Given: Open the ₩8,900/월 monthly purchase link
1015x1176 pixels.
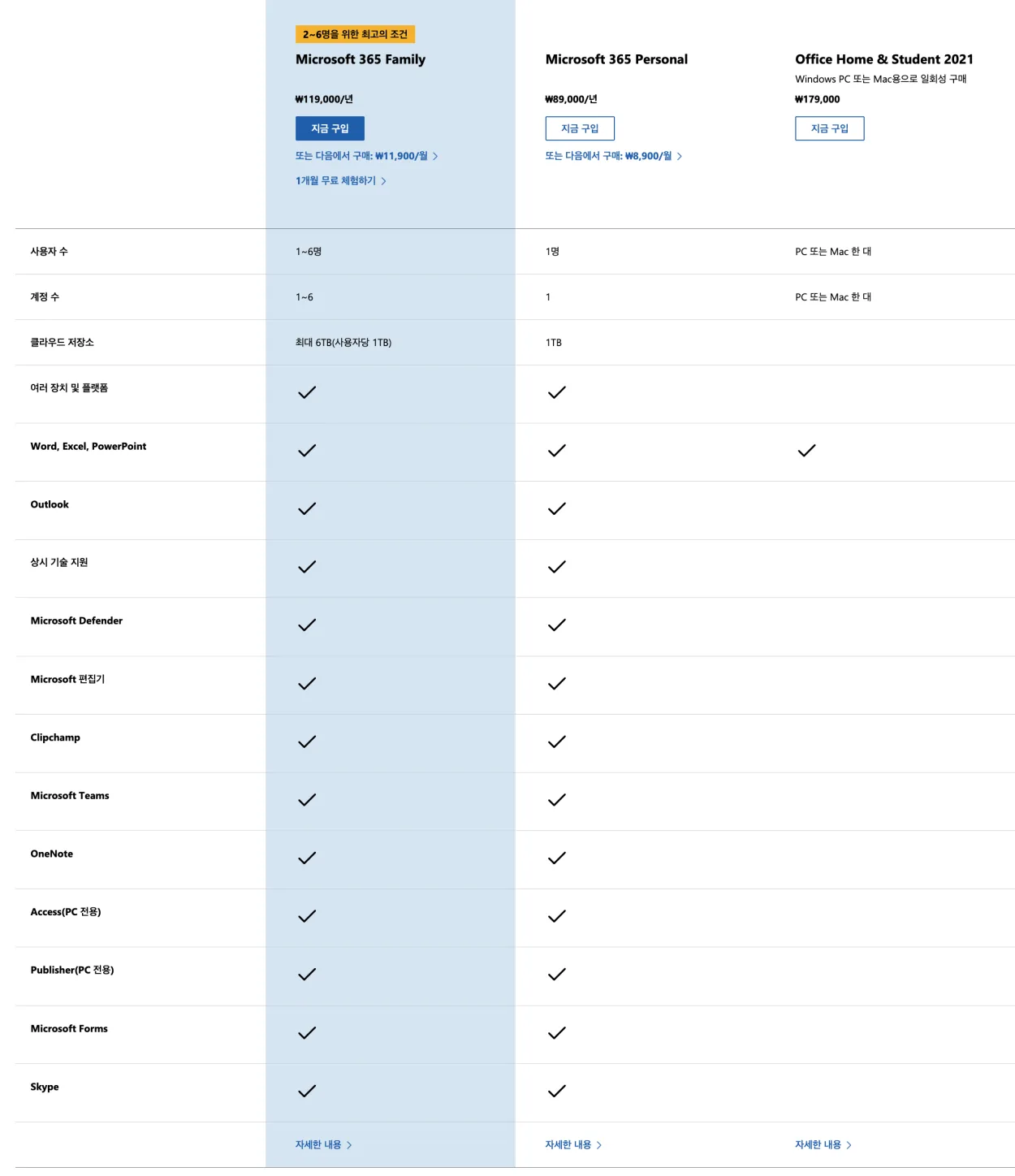Looking at the screenshot, I should click(614, 156).
